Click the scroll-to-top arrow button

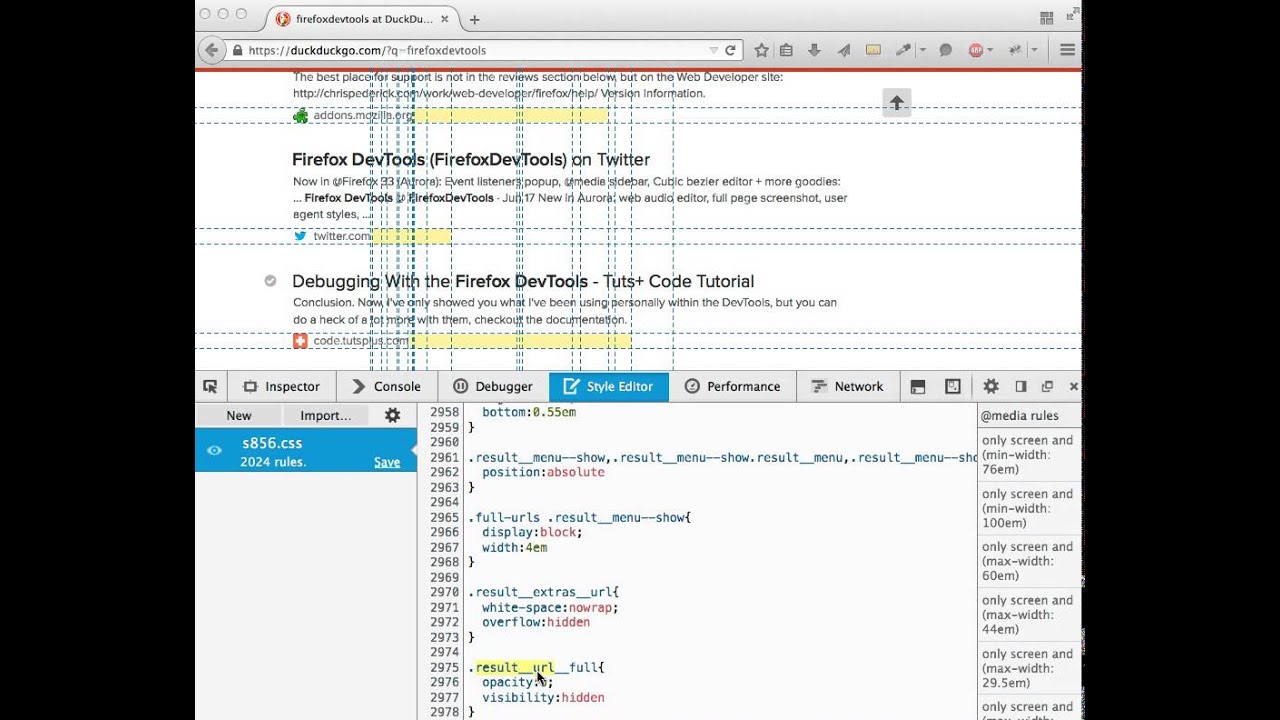pyautogui.click(x=897, y=102)
